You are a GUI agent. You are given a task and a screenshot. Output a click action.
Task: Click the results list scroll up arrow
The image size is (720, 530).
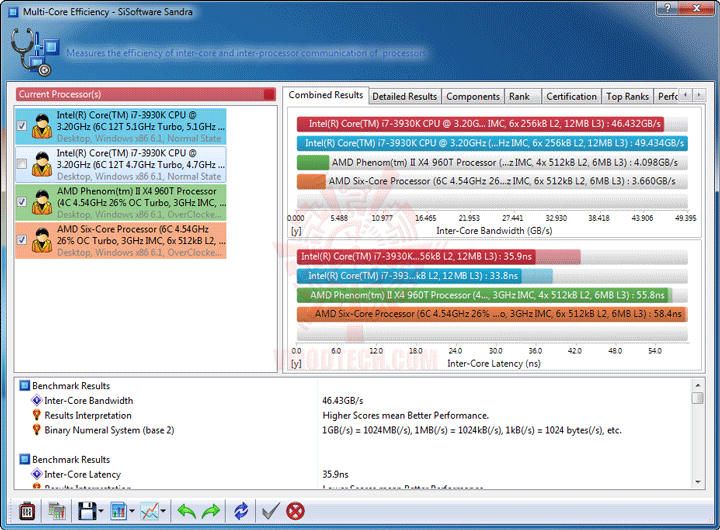pos(698,385)
